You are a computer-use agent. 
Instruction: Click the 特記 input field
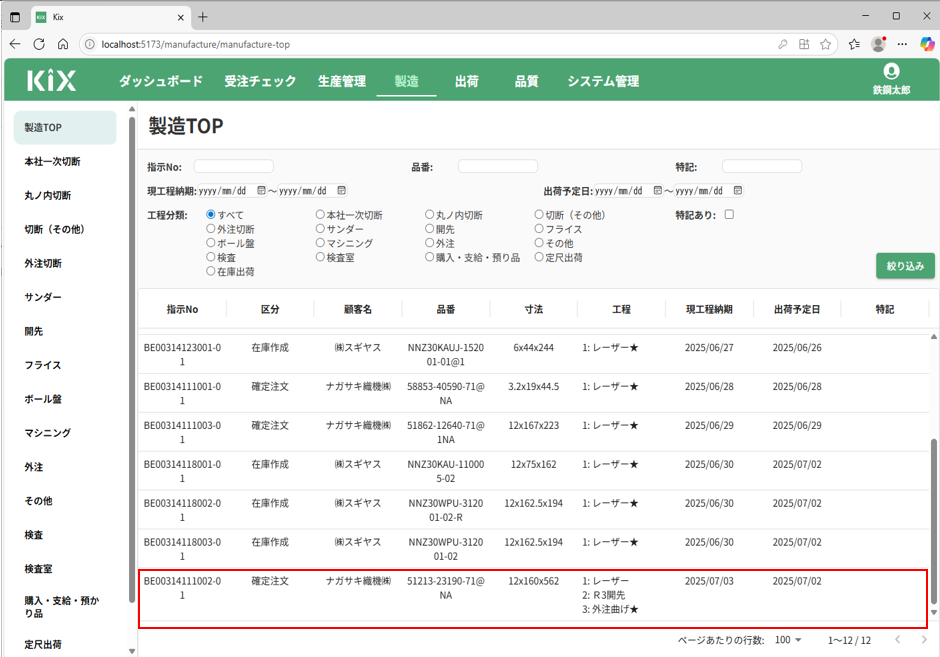click(762, 166)
